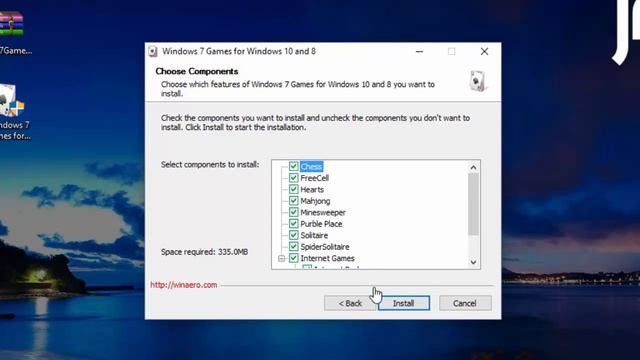Cancel the installer
Viewport: 640px width, 360px height.
(x=465, y=303)
